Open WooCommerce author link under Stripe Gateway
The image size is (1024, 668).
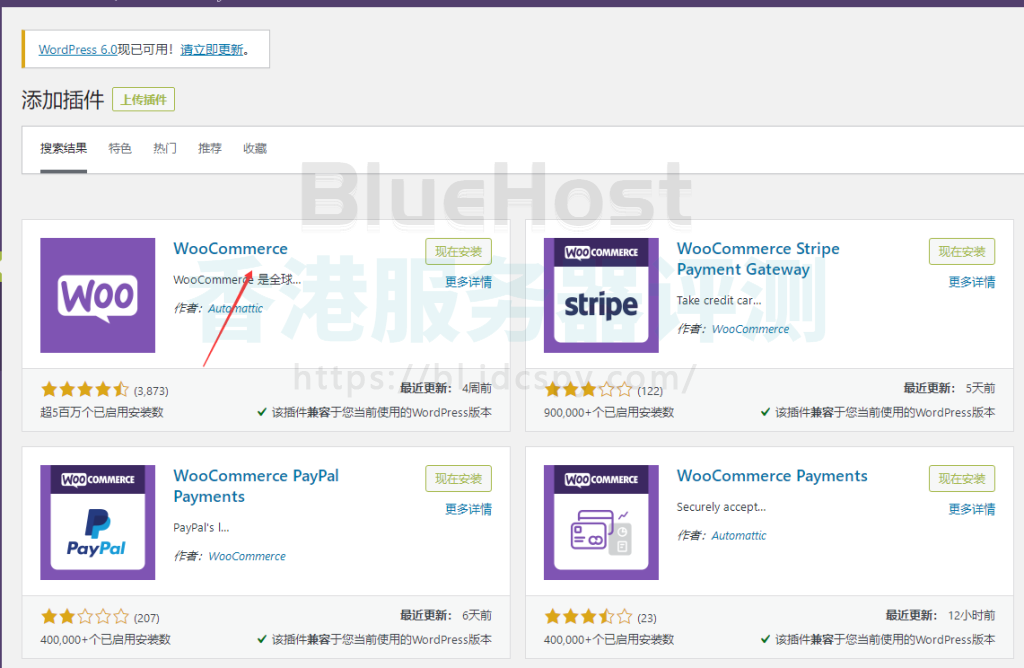[x=750, y=329]
